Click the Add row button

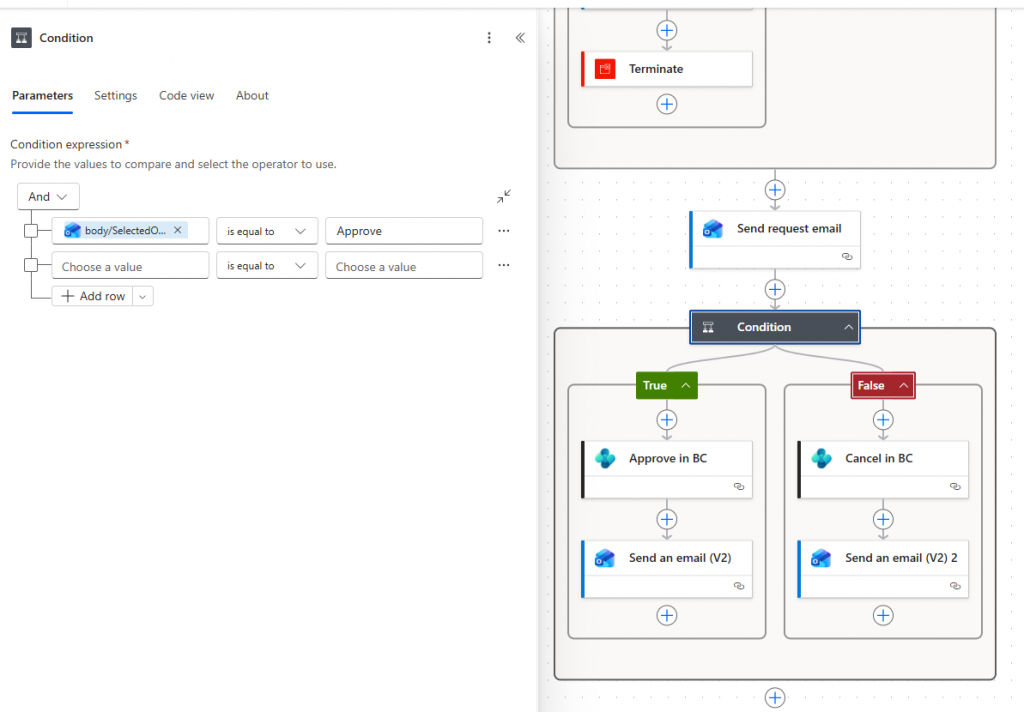click(94, 296)
